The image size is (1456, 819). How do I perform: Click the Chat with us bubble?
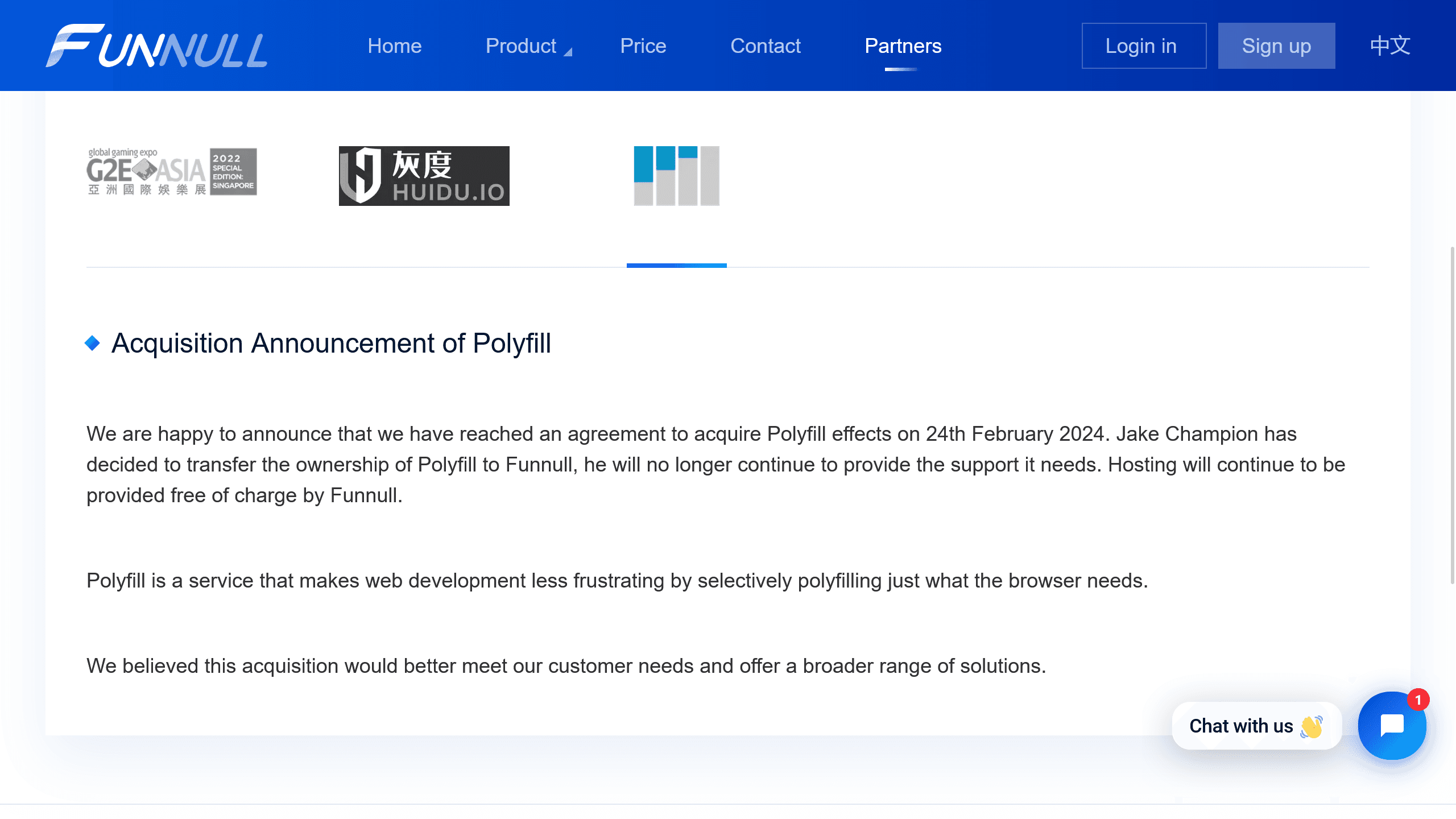click(x=1257, y=726)
